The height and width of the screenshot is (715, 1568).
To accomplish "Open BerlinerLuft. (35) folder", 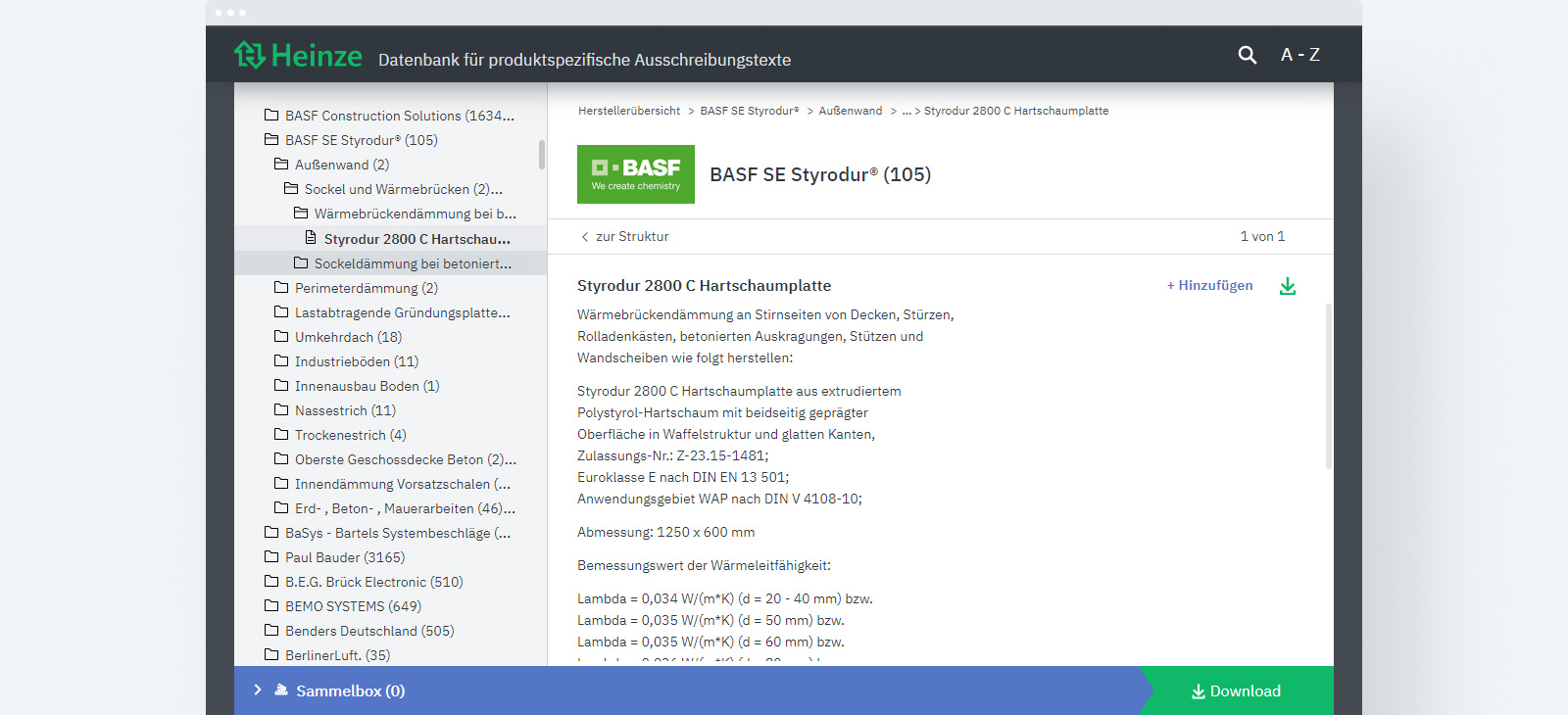I will pyautogui.click(x=327, y=655).
